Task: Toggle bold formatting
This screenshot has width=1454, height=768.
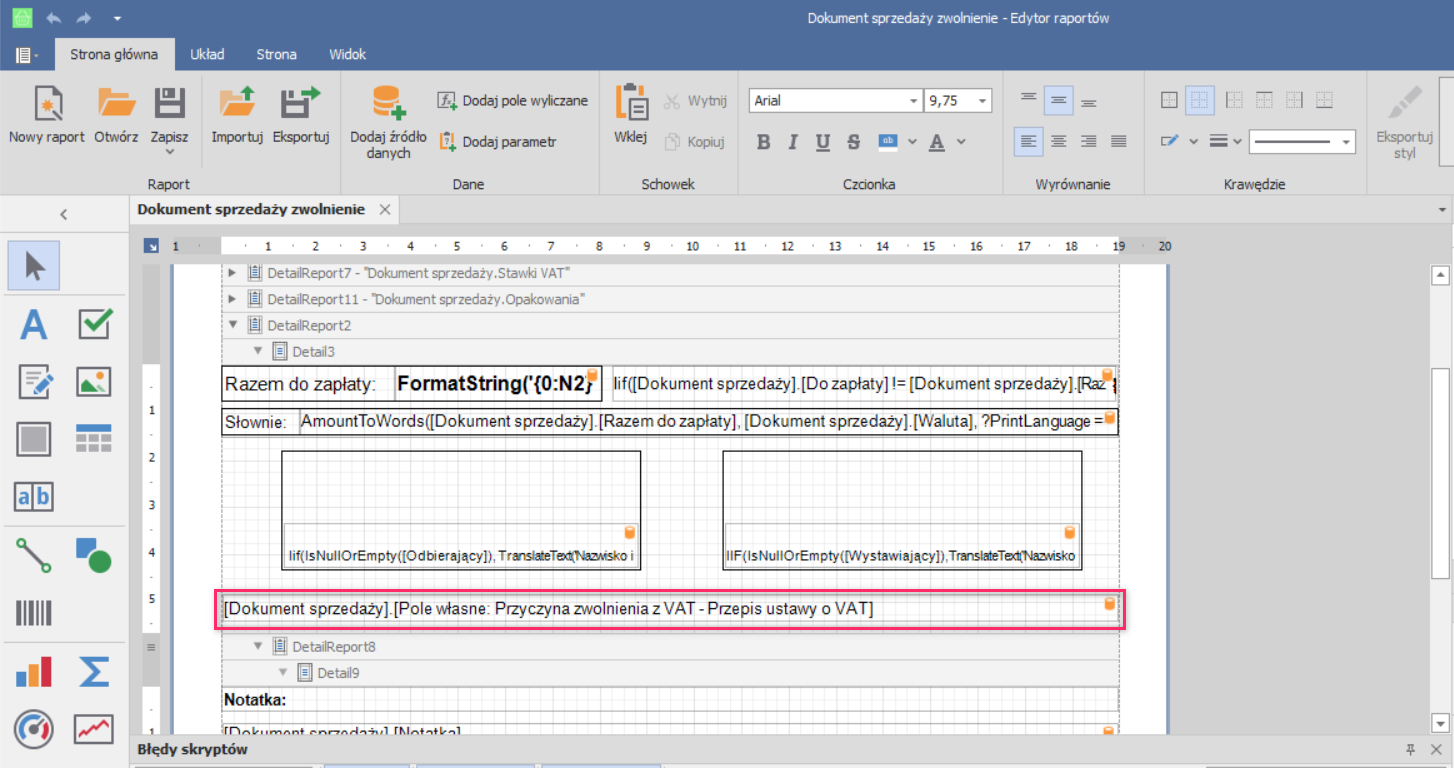Action: pyautogui.click(x=764, y=142)
